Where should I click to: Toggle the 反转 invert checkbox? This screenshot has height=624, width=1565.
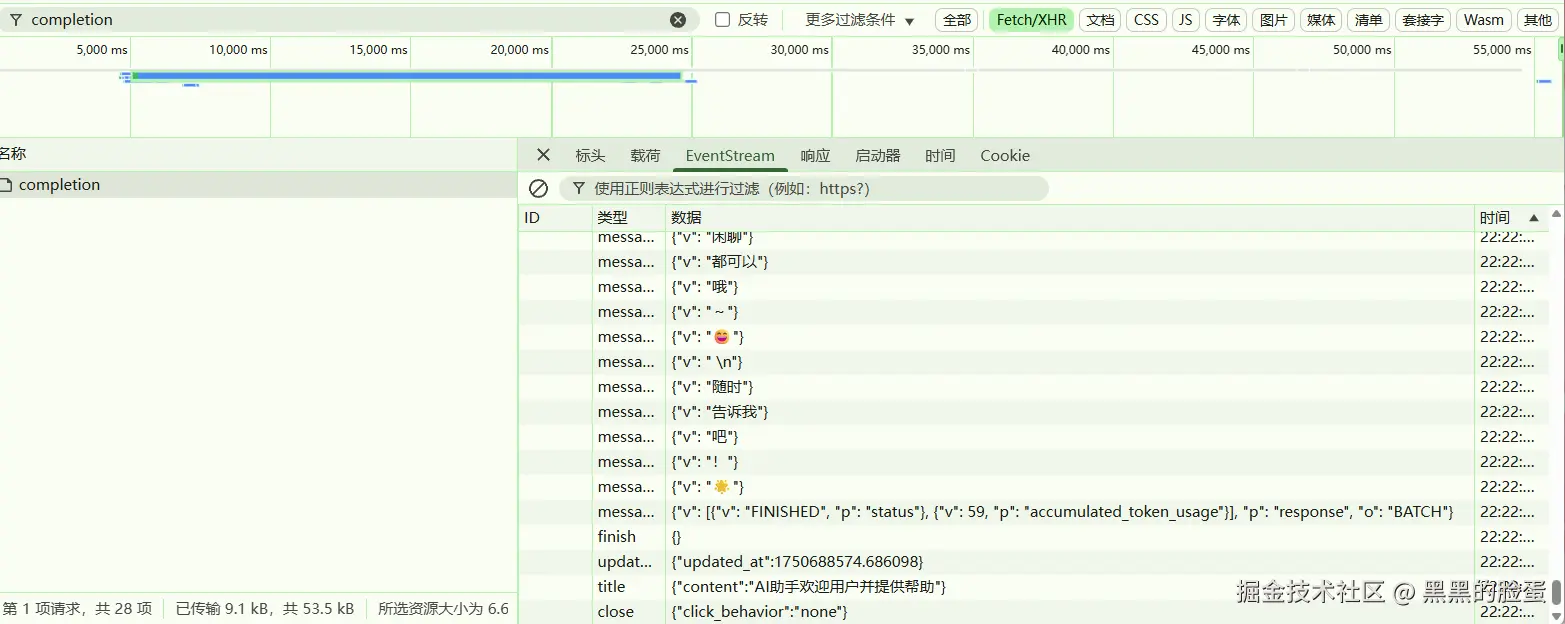pyautogui.click(x=722, y=20)
